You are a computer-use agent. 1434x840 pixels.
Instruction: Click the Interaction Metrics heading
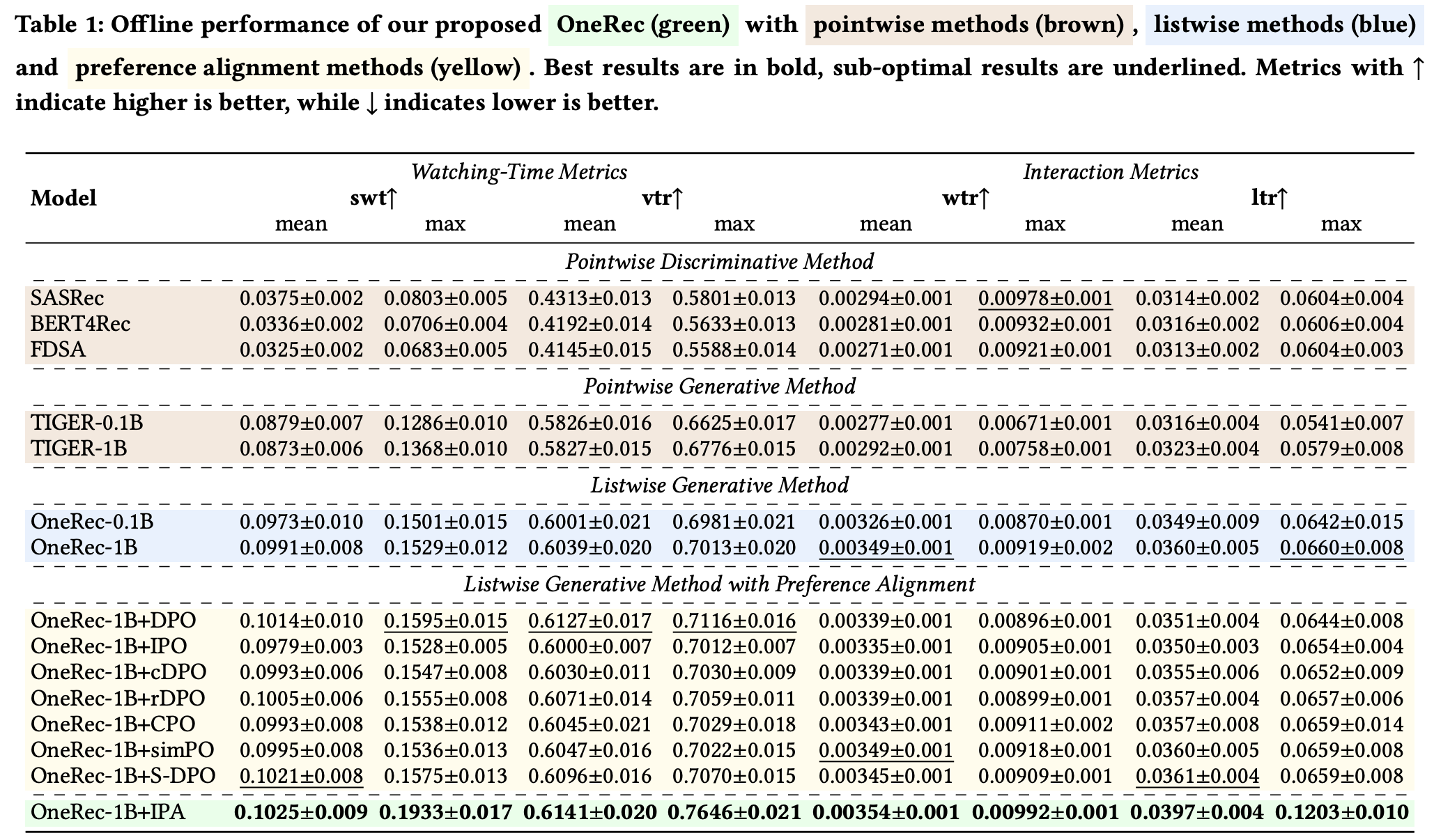pos(1110,172)
